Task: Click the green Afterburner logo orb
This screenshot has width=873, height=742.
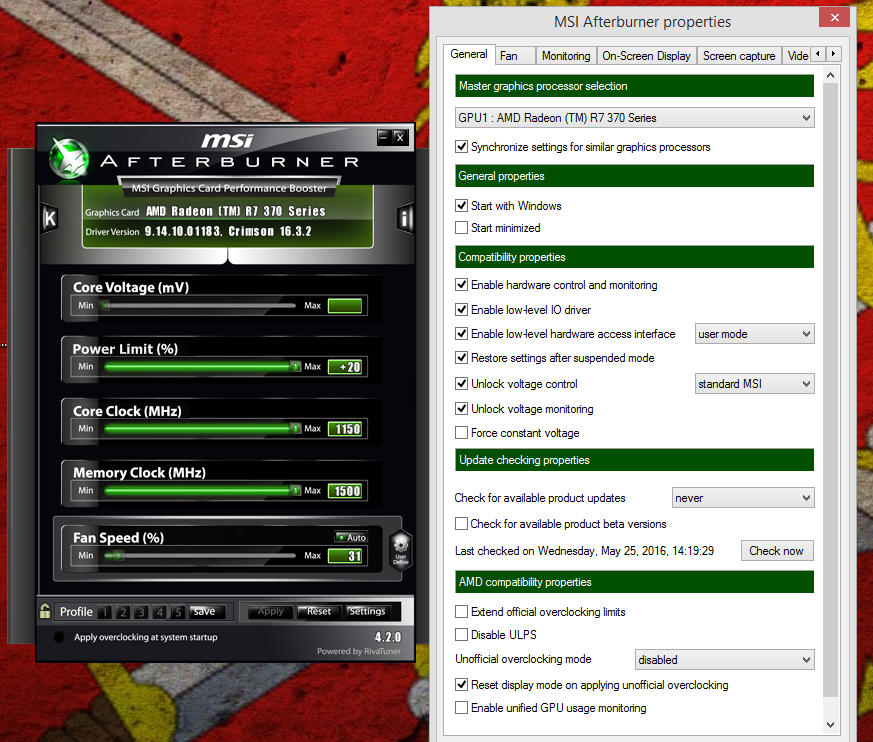Action: [x=69, y=159]
